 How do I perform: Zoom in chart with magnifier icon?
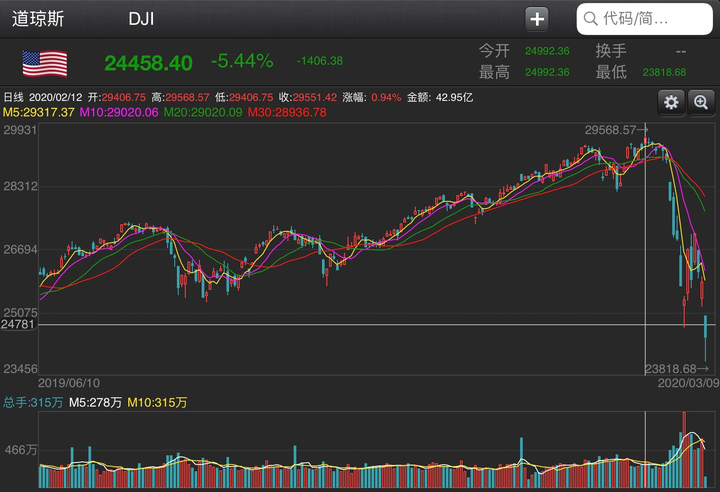tap(701, 102)
